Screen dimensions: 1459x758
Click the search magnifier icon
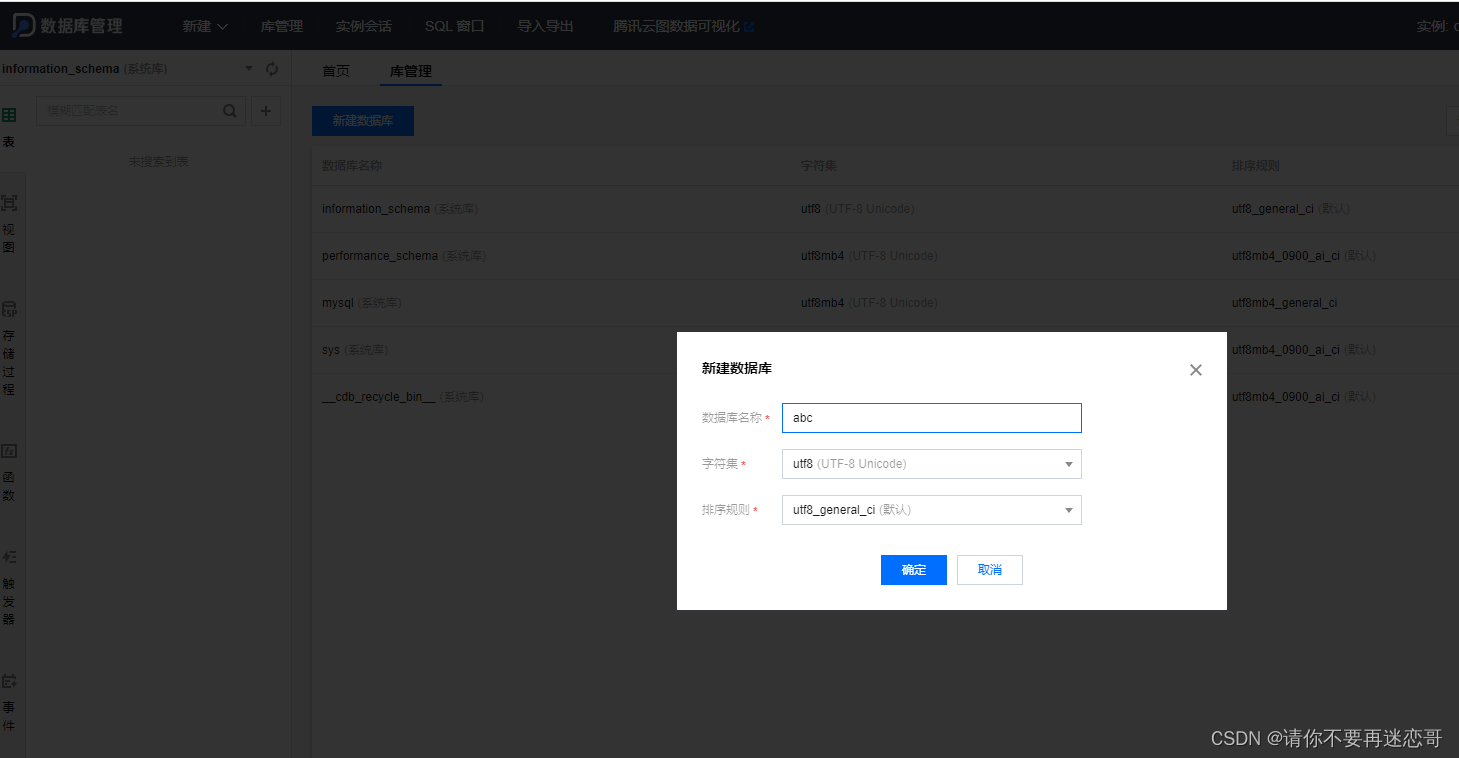click(x=230, y=111)
